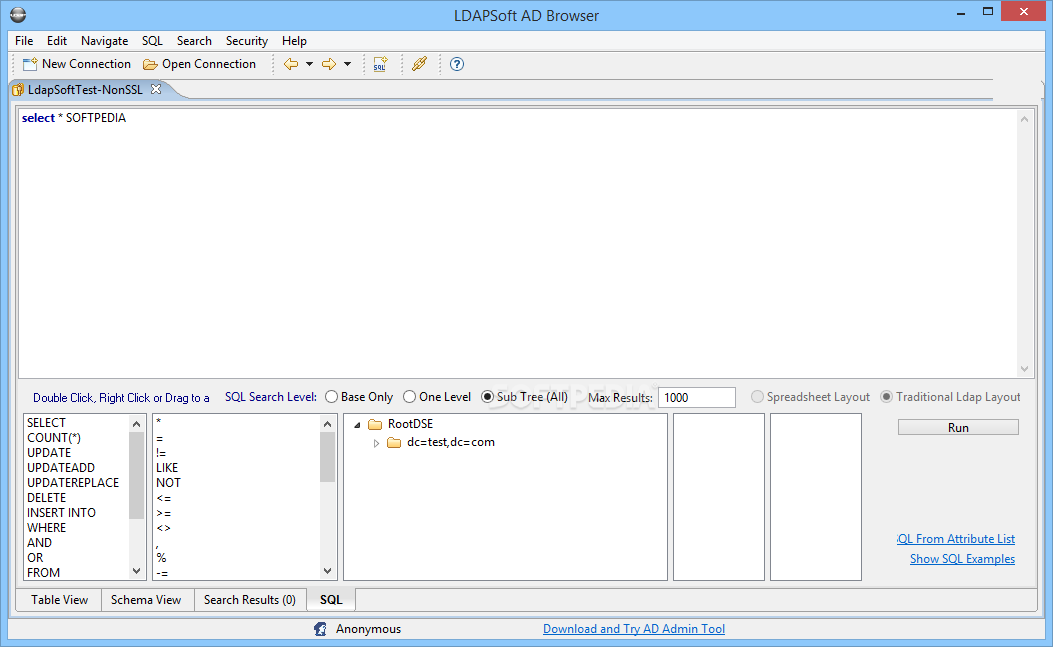
Task: Select AND in the keyword list
Action: [x=39, y=543]
